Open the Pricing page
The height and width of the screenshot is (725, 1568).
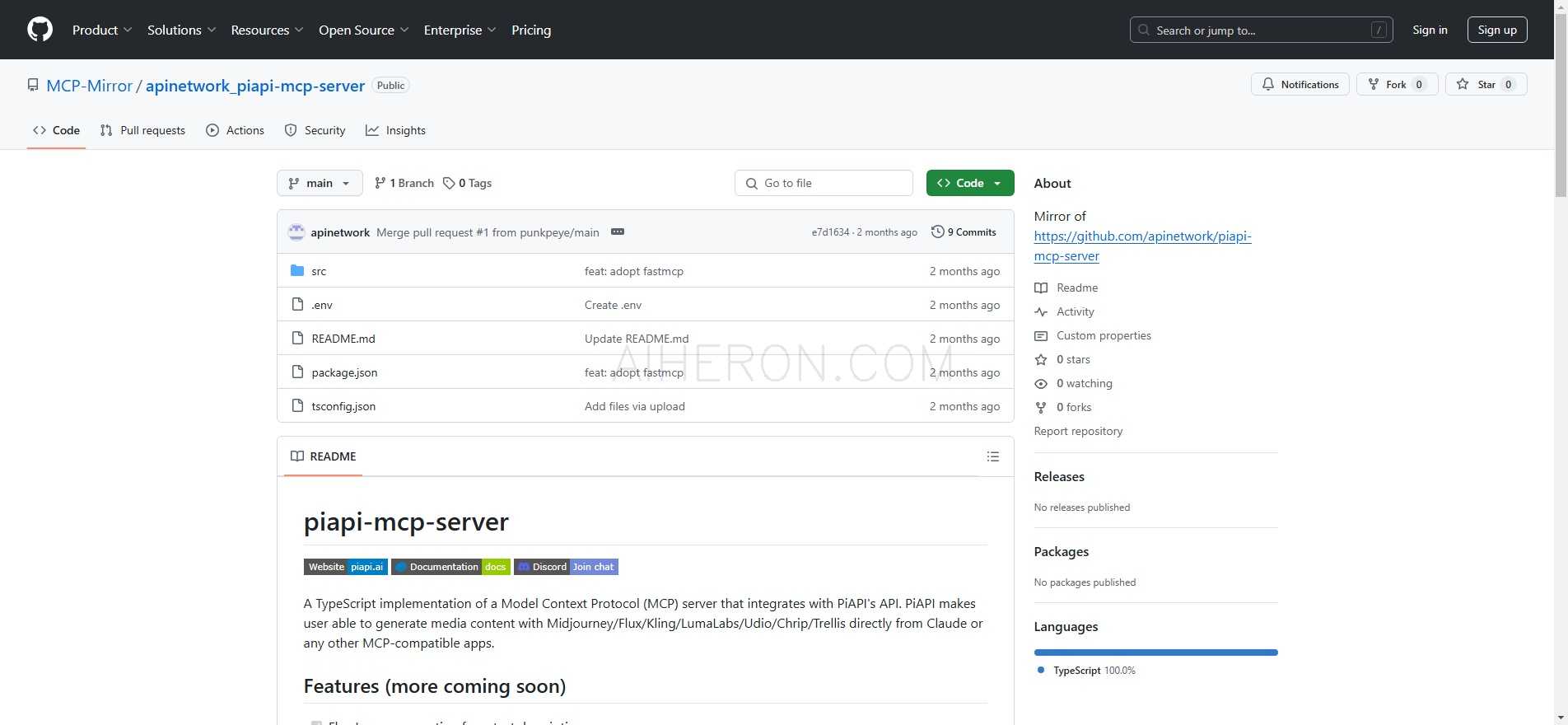531,30
